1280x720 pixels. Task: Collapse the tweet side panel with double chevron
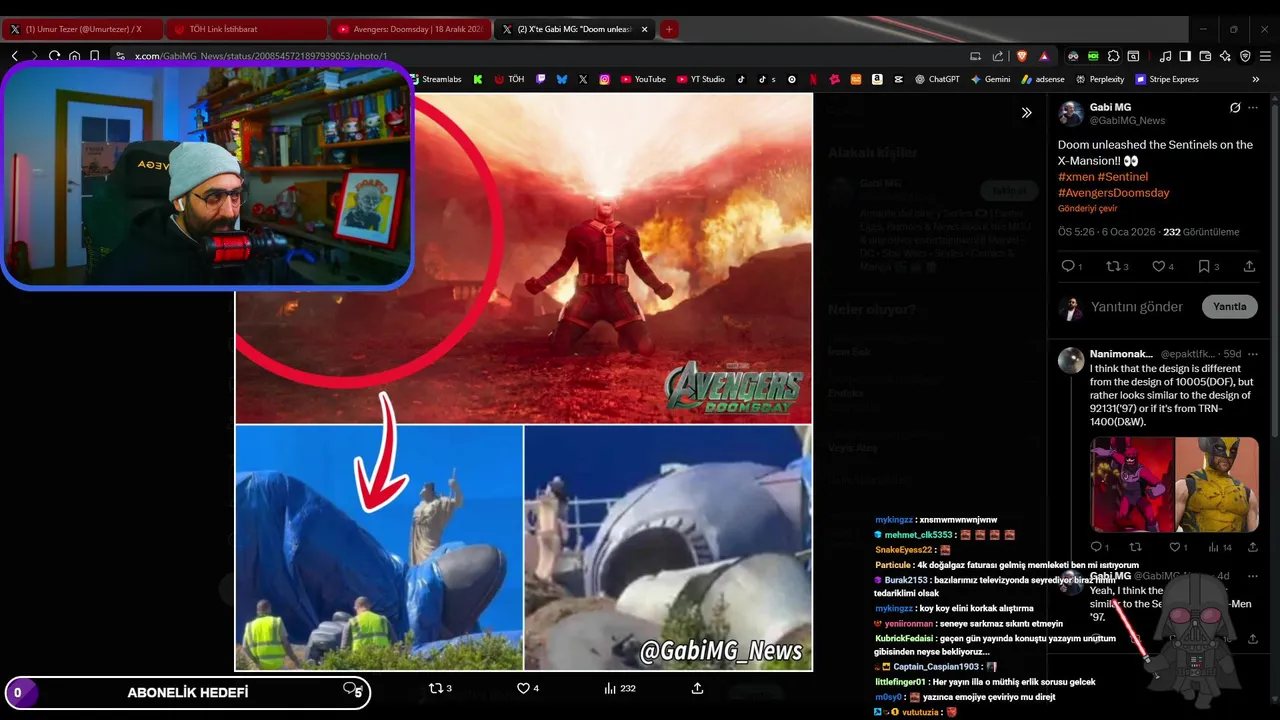[x=1026, y=113]
